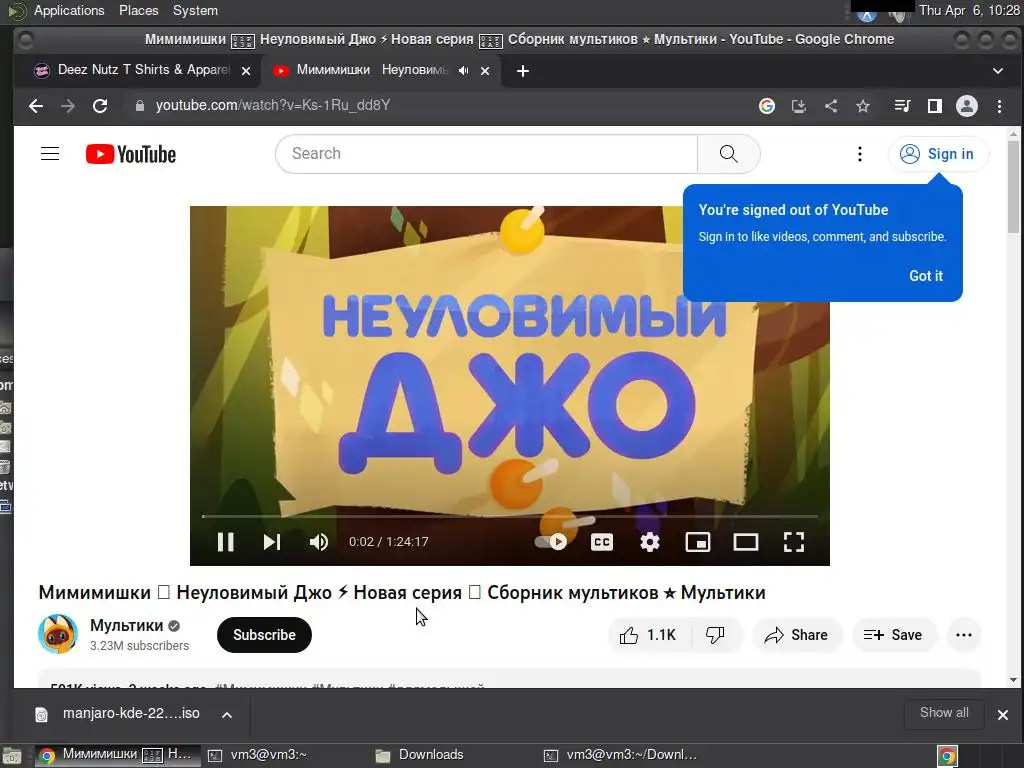Open the Мультики channel avatar
This screenshot has height=768, width=1024.
(58, 634)
